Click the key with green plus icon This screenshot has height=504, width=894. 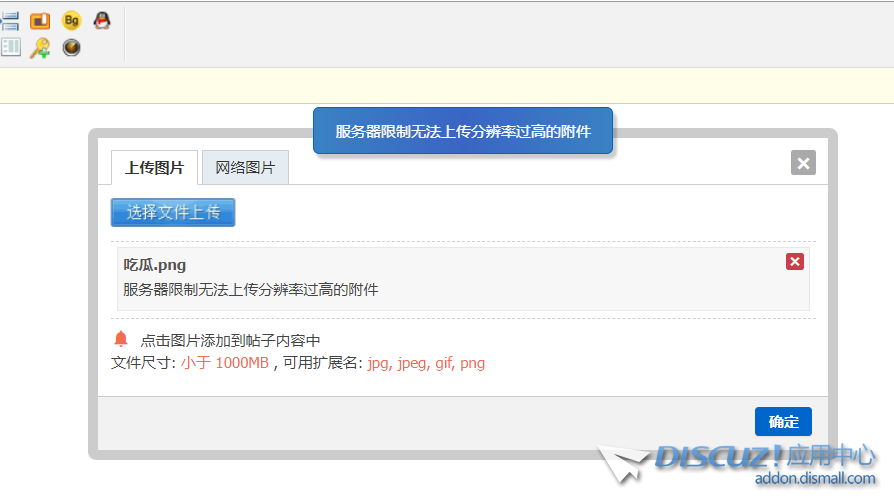click(40, 48)
